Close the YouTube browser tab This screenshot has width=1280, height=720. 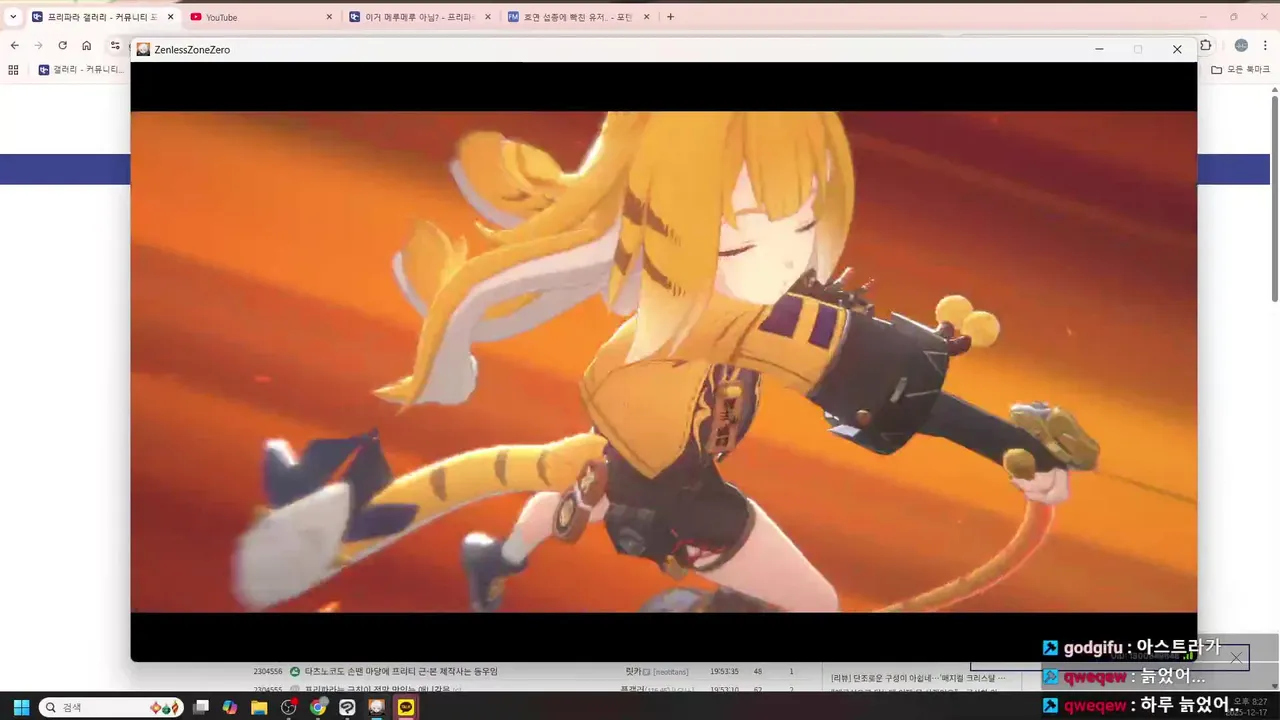coord(329,17)
